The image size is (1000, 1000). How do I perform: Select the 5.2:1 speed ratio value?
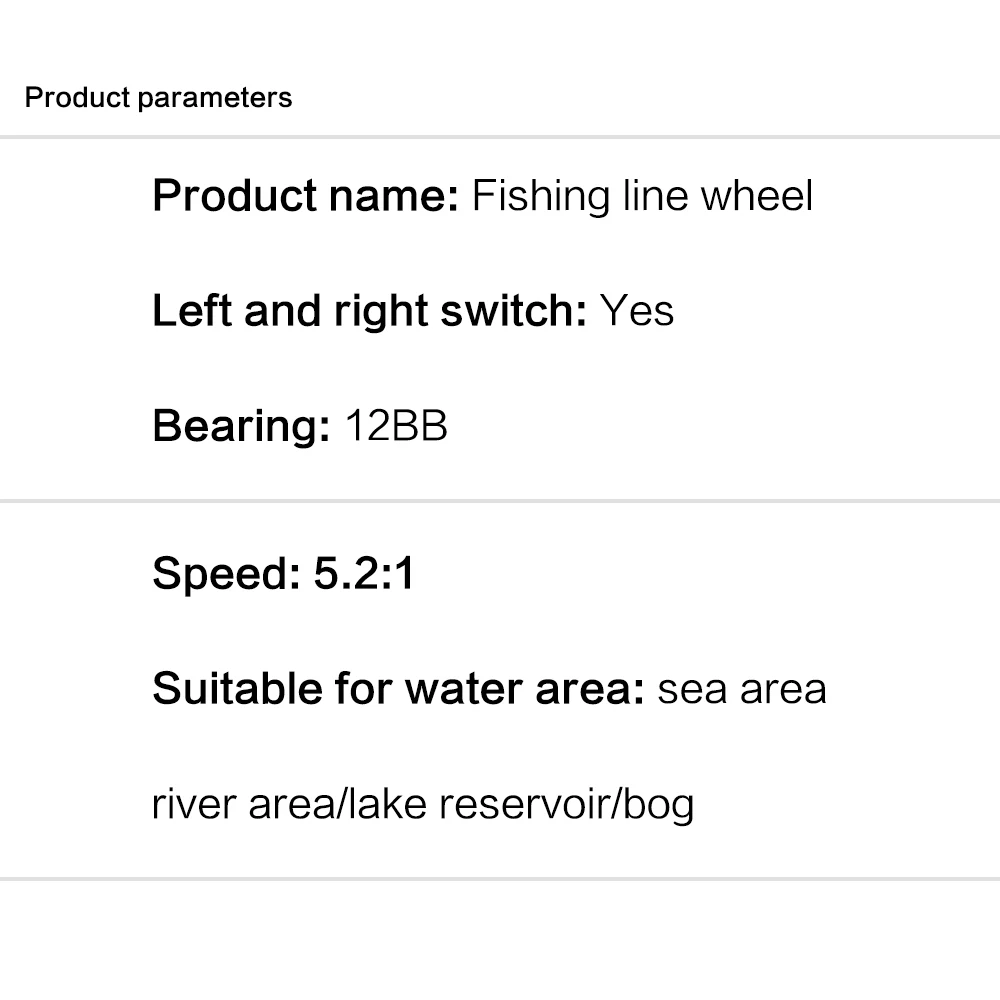click(364, 574)
